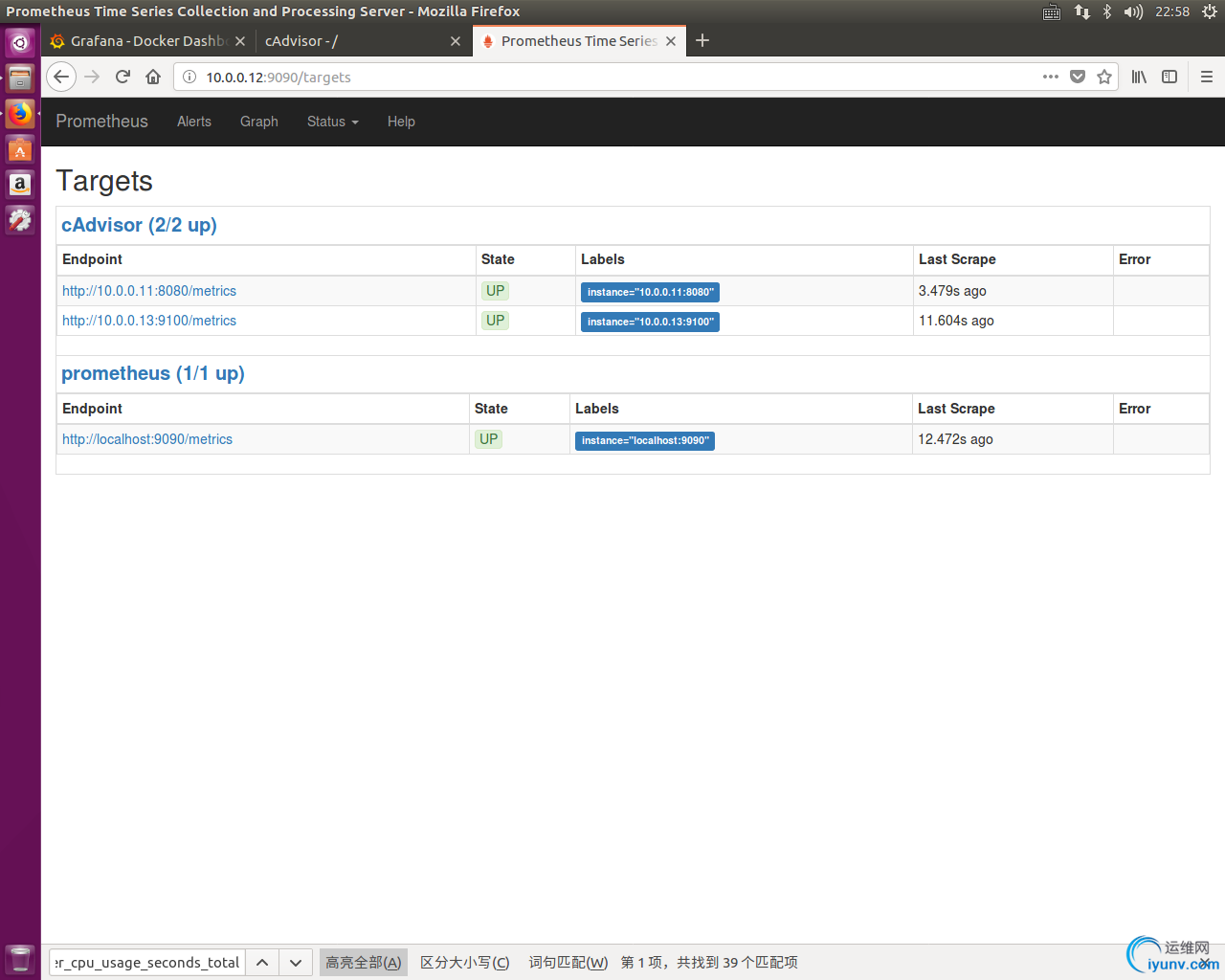The width and height of the screenshot is (1225, 980).
Task: Save this page to Pocket
Action: point(1078,77)
